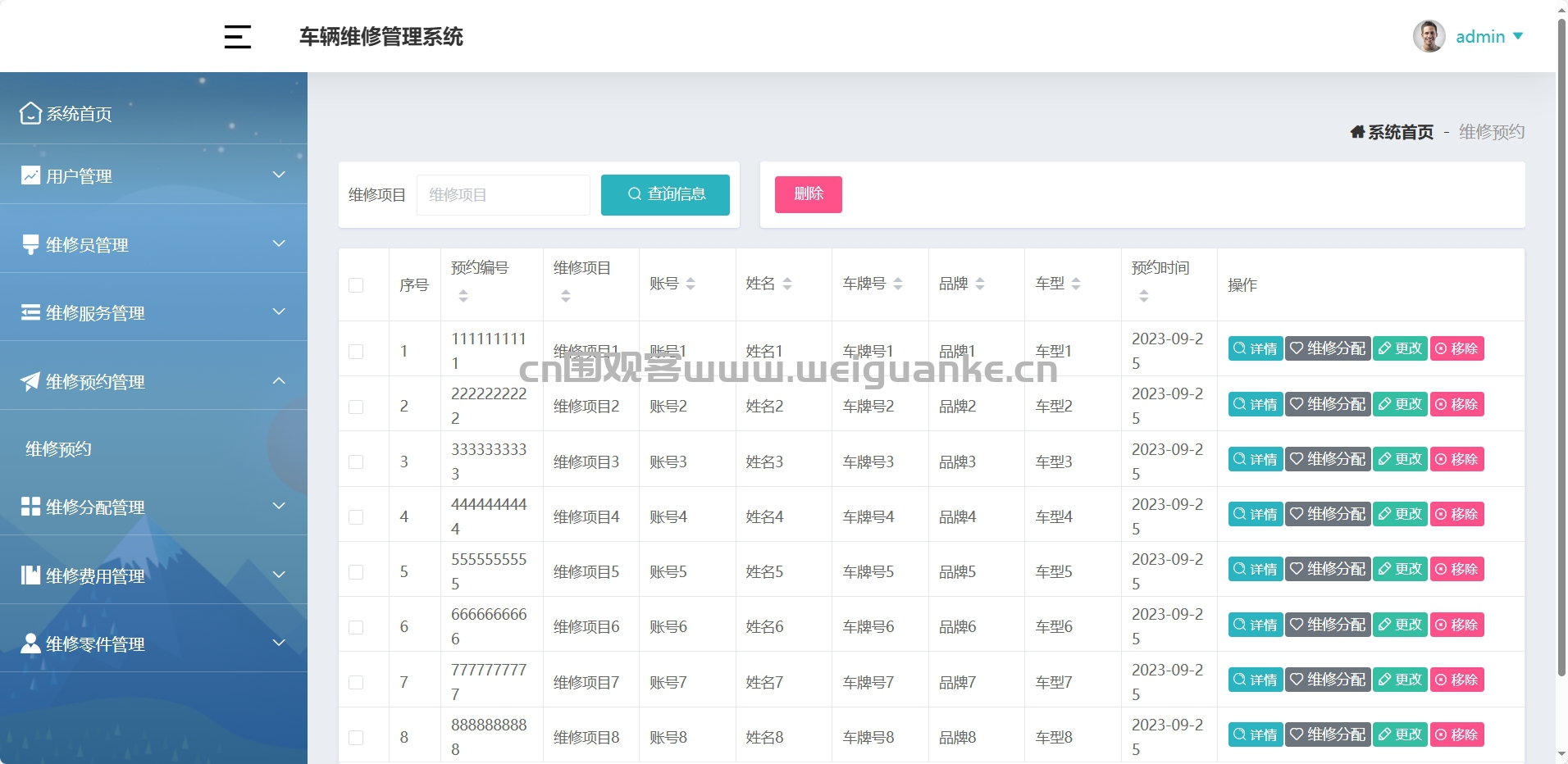This screenshot has width=1568, height=764.
Task: Click the 维修员管理 icon in sidebar
Action: tap(30, 244)
